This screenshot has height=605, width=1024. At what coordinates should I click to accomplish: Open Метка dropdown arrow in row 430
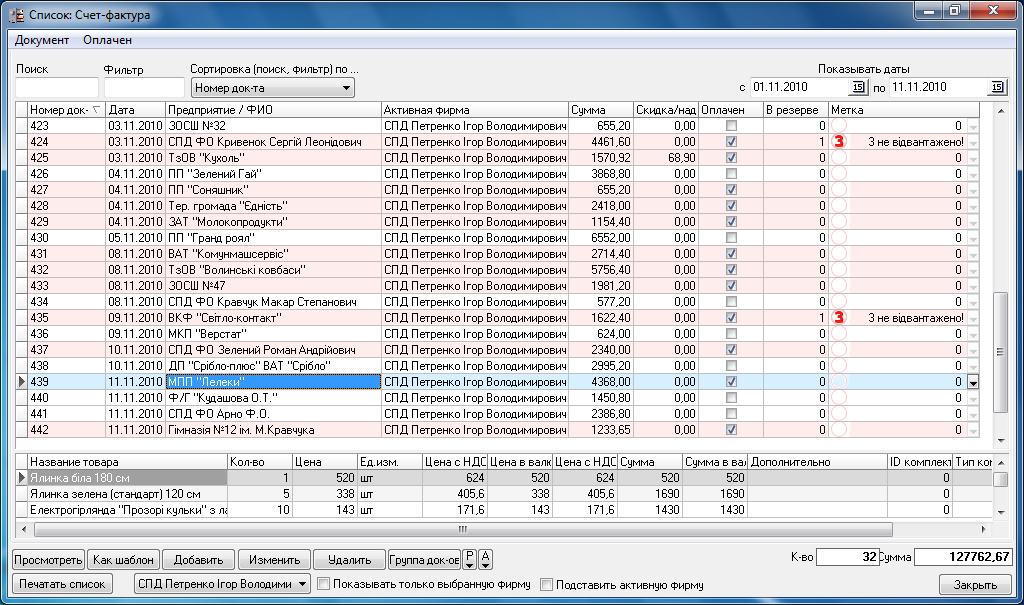tap(973, 238)
